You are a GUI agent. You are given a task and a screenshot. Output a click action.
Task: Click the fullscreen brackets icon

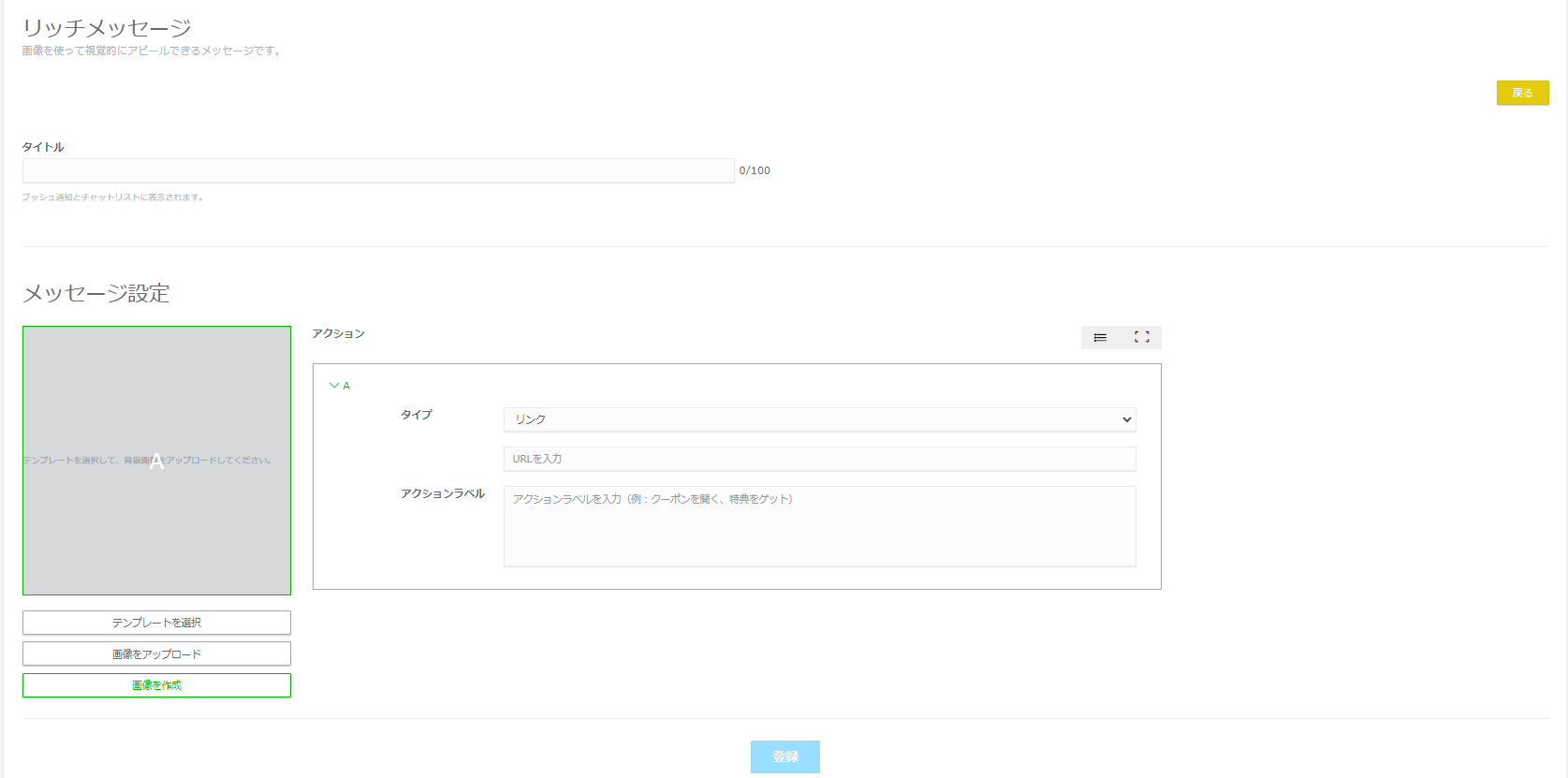pyautogui.click(x=1141, y=337)
